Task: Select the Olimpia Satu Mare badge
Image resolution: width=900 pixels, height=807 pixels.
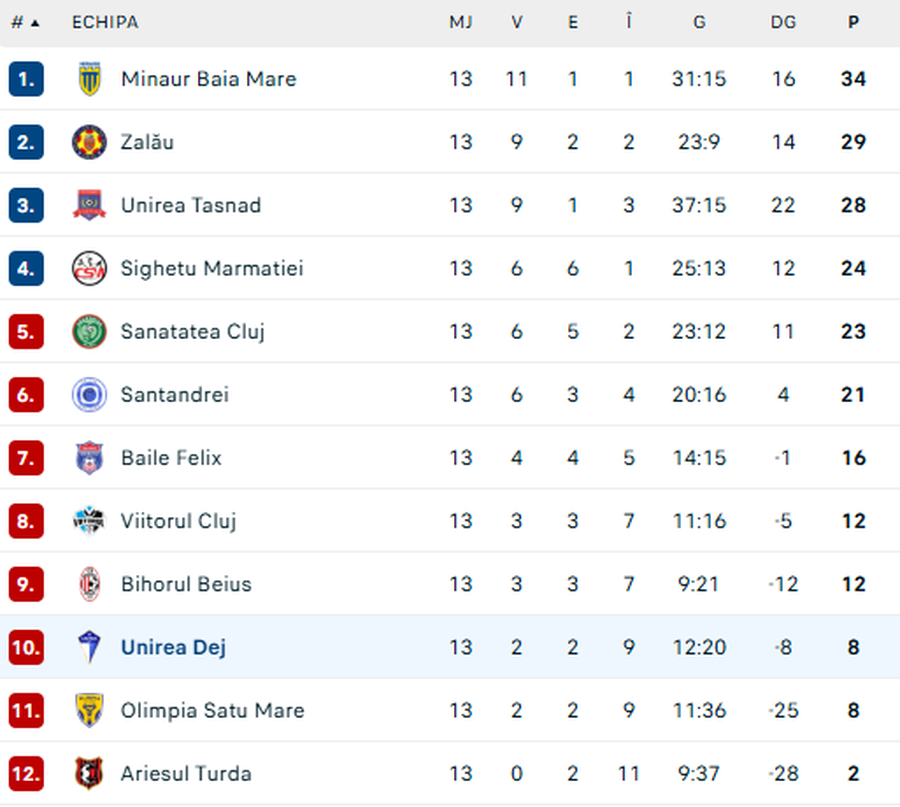Action: coord(90,710)
